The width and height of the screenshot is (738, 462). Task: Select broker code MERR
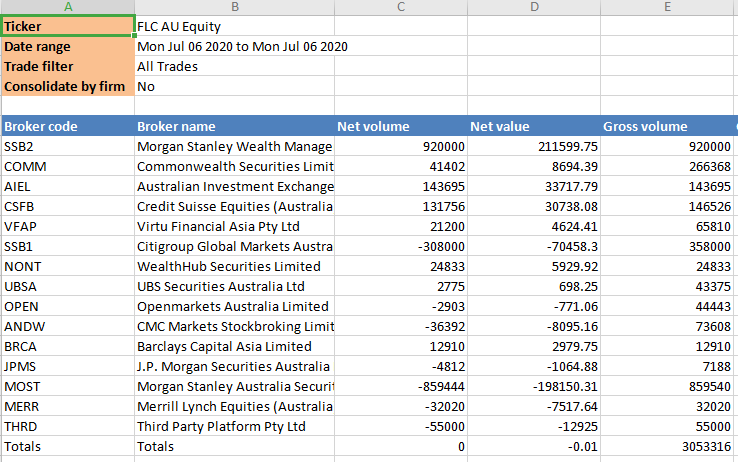(x=68, y=406)
